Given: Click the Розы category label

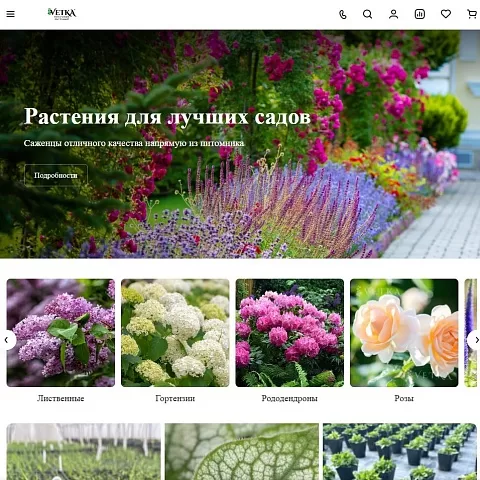Looking at the screenshot, I should 404,398.
